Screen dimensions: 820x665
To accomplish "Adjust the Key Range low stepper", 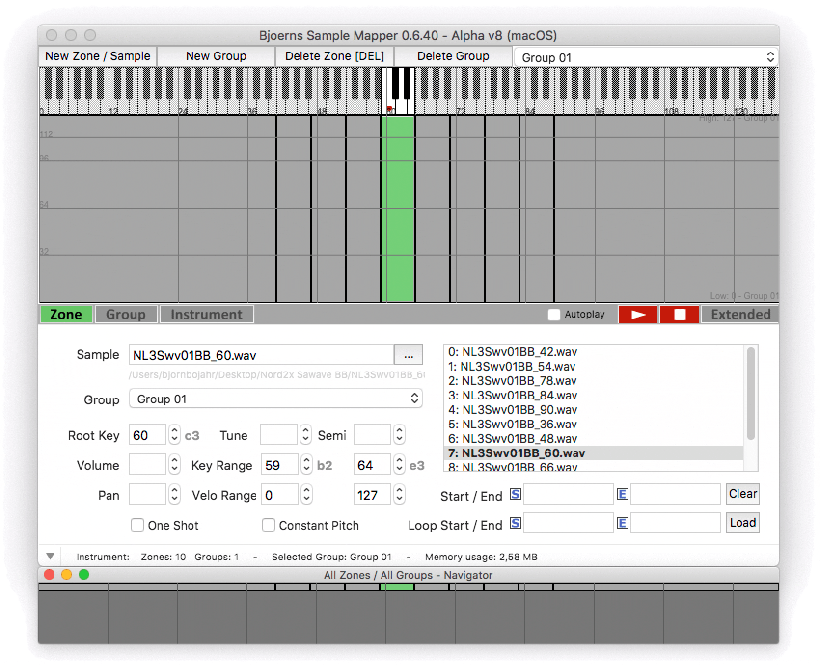I will pos(306,464).
